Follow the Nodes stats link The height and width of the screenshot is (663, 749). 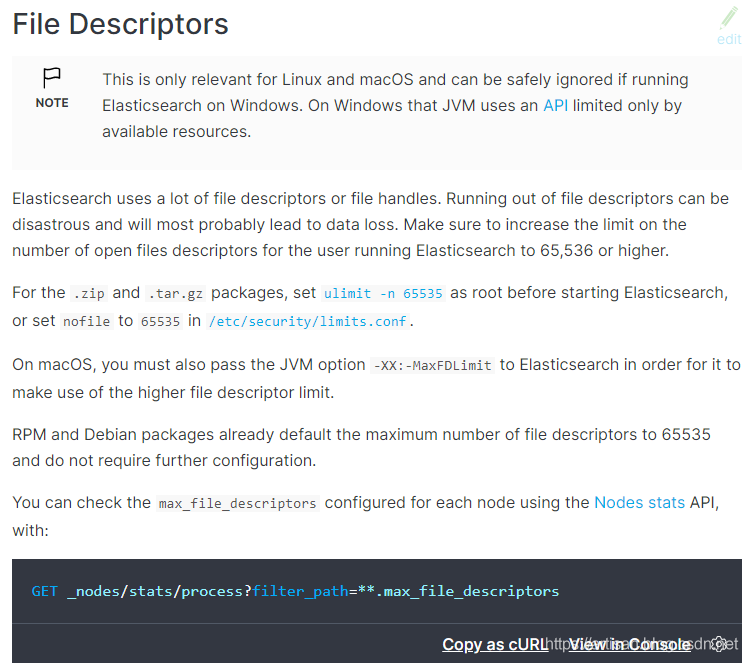tap(639, 503)
